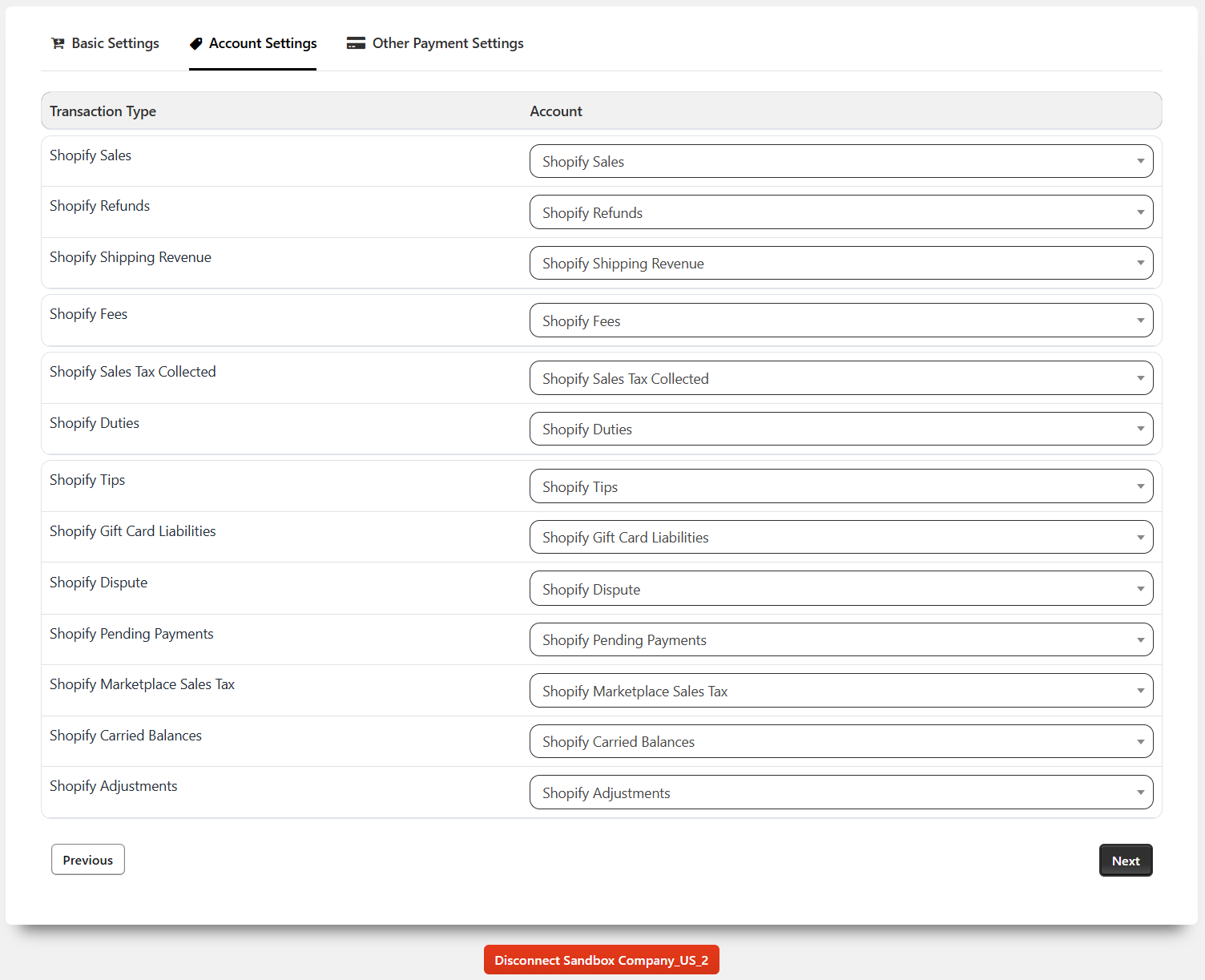Viewport: 1205px width, 980px height.
Task: Click the Shopify Dispute transaction type label
Action: point(99,583)
